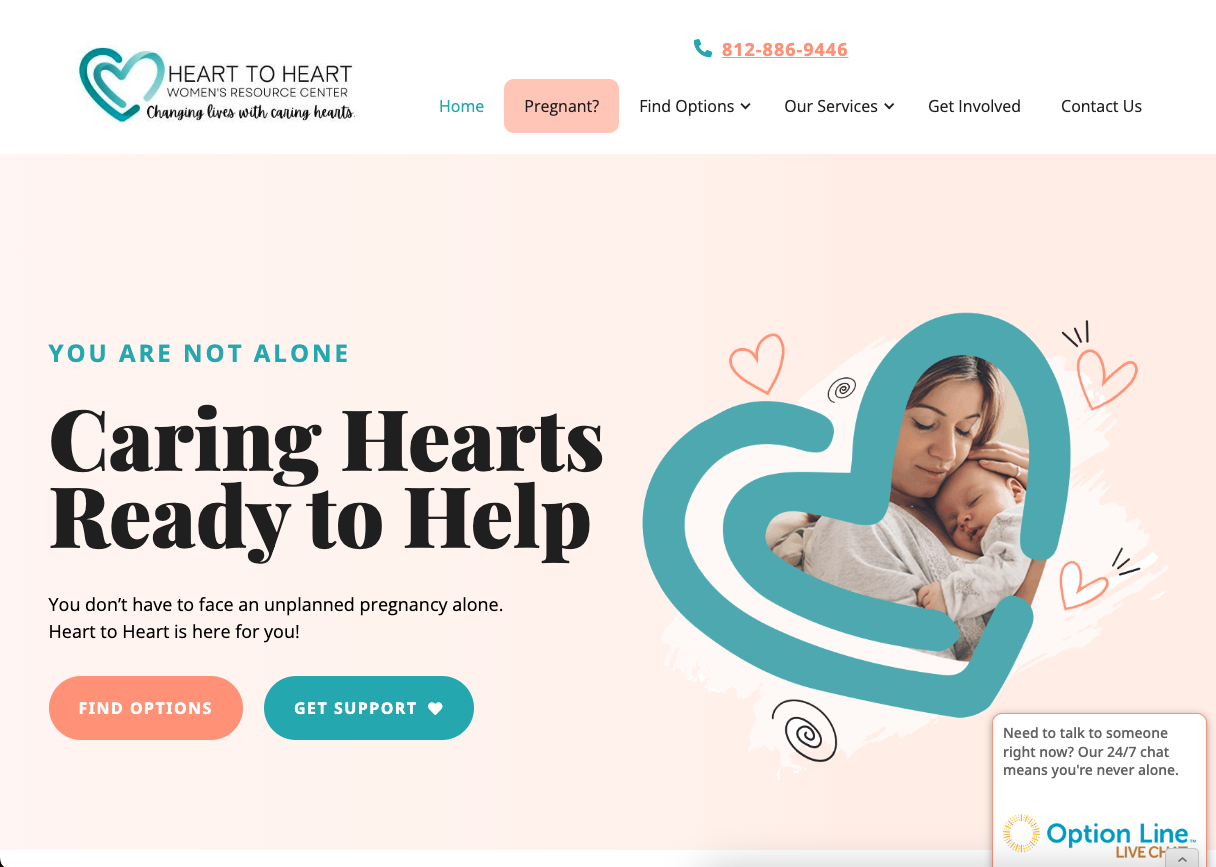
Task: Go to the Get Involved page
Action: pyautogui.click(x=974, y=106)
